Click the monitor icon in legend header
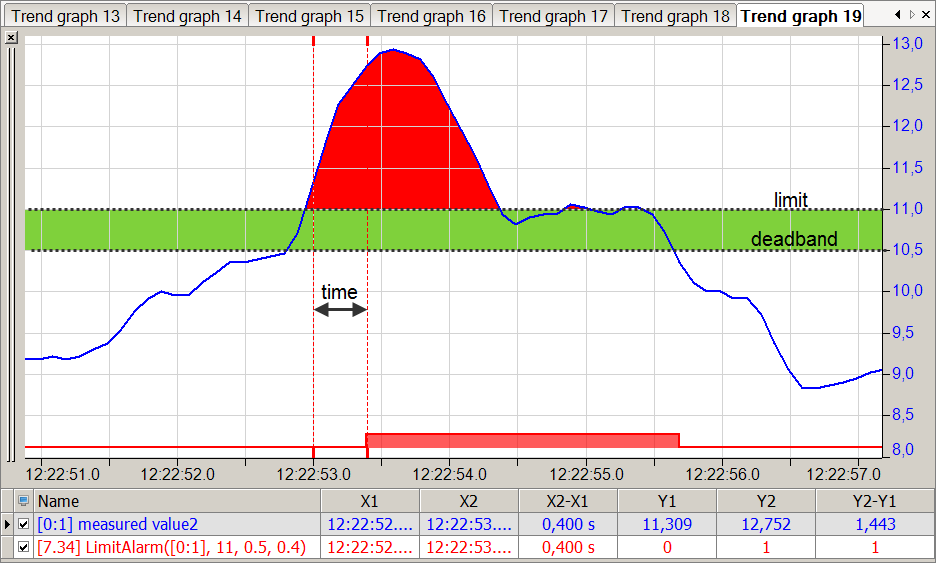The width and height of the screenshot is (936, 563). coord(23,501)
